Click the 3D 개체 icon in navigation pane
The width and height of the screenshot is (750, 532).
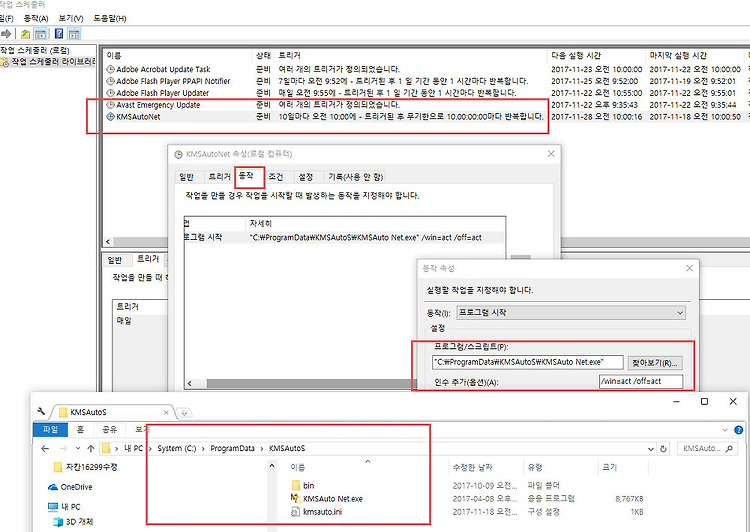(x=58, y=521)
